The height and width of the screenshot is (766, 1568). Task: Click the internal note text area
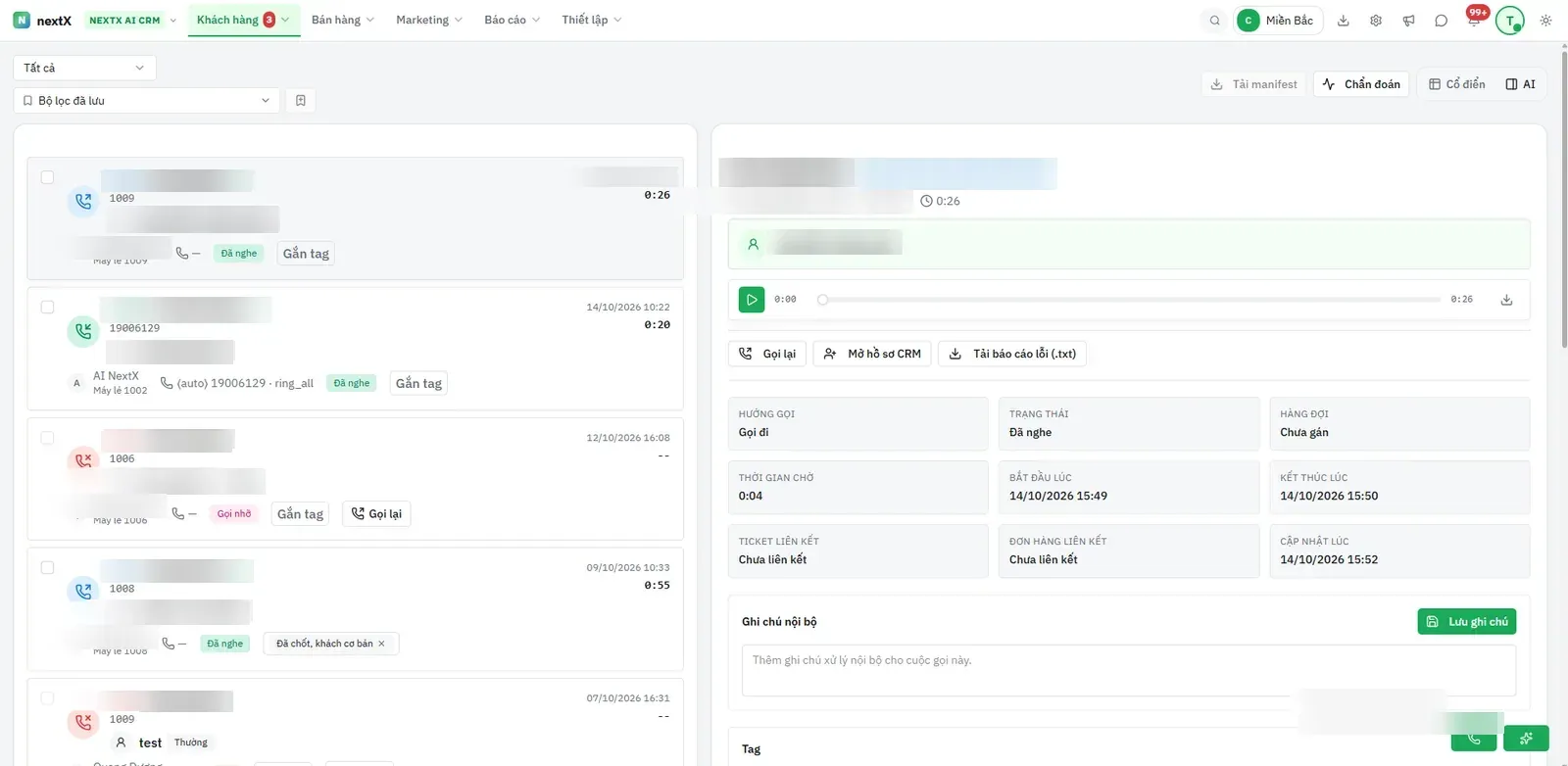(1129, 670)
